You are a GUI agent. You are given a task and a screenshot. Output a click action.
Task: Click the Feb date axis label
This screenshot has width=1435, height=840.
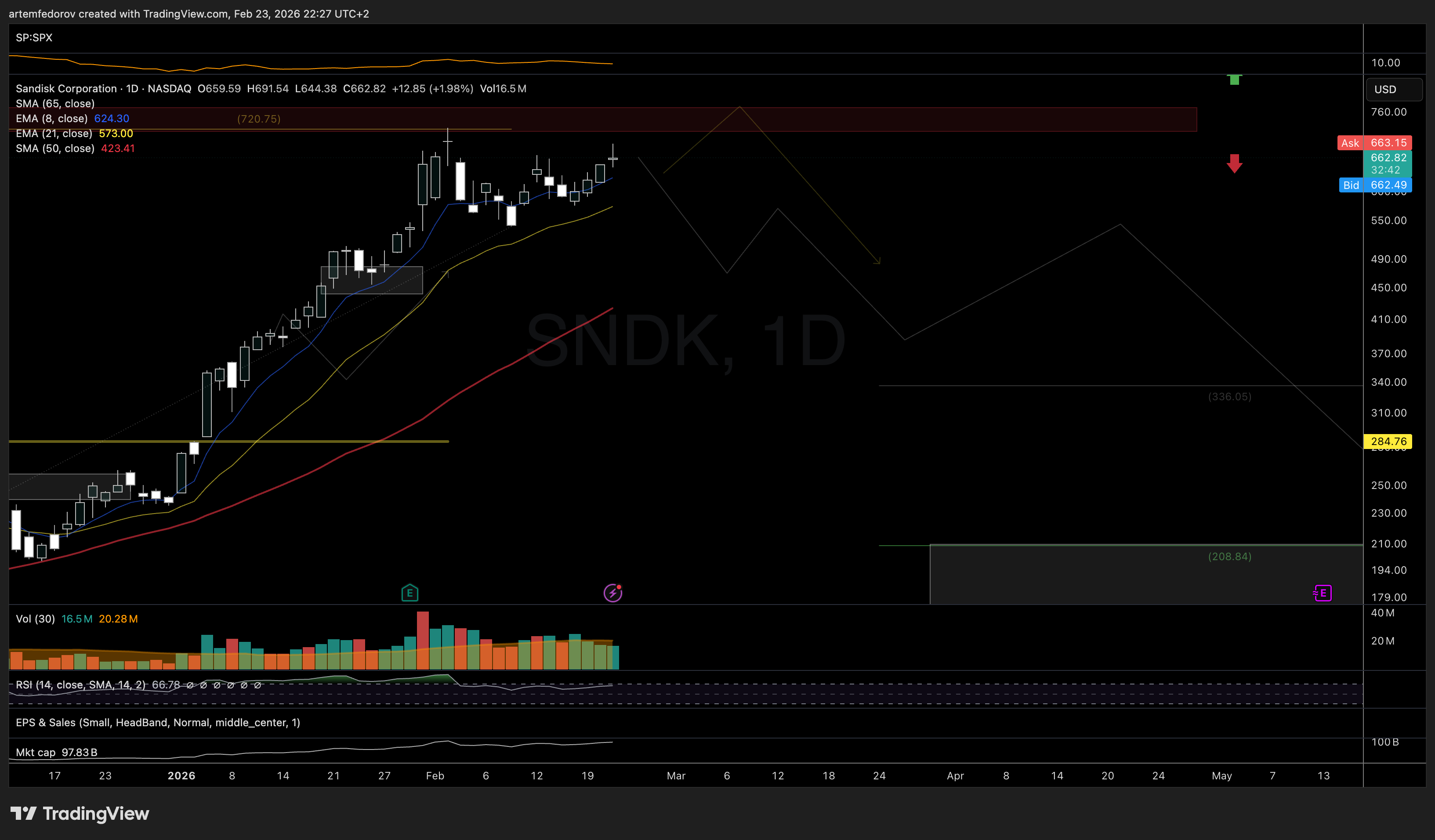(x=435, y=776)
